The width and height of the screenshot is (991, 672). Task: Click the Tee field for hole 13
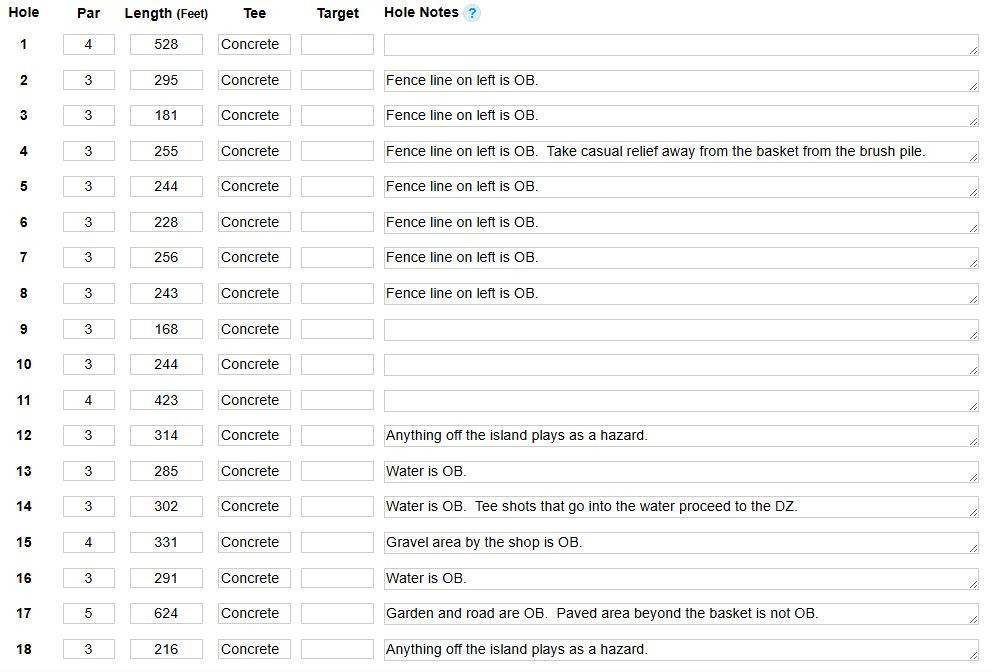[x=254, y=471]
